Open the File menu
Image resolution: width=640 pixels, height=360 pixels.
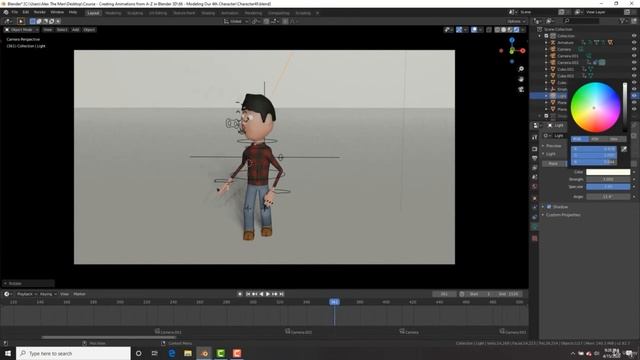[15, 12]
